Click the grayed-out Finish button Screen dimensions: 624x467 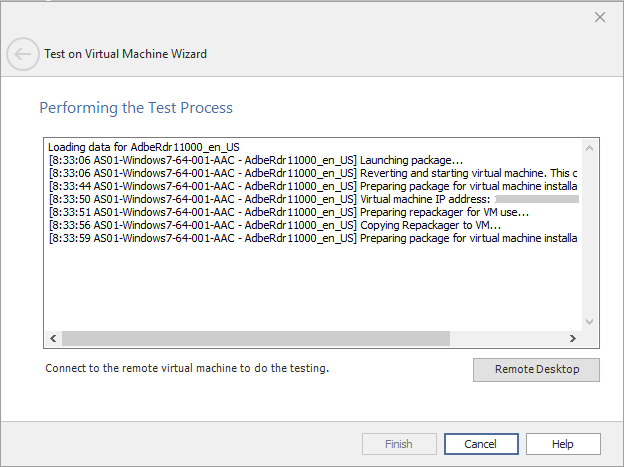pyautogui.click(x=399, y=444)
